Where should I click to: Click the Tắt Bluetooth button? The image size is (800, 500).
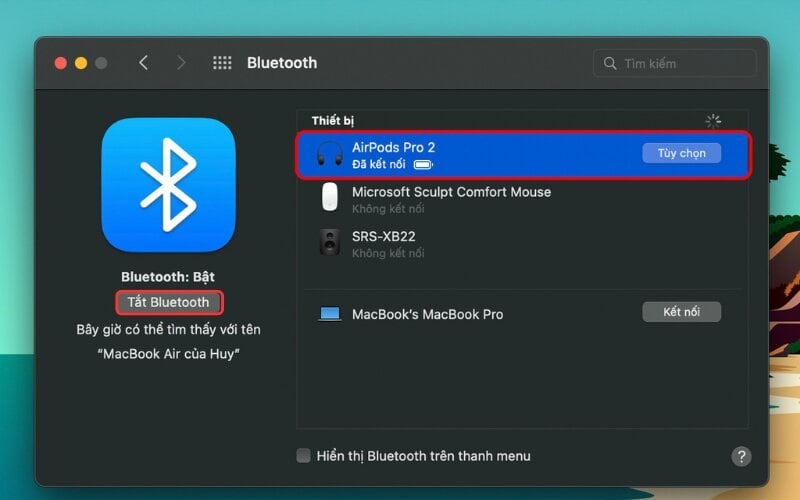(169, 302)
